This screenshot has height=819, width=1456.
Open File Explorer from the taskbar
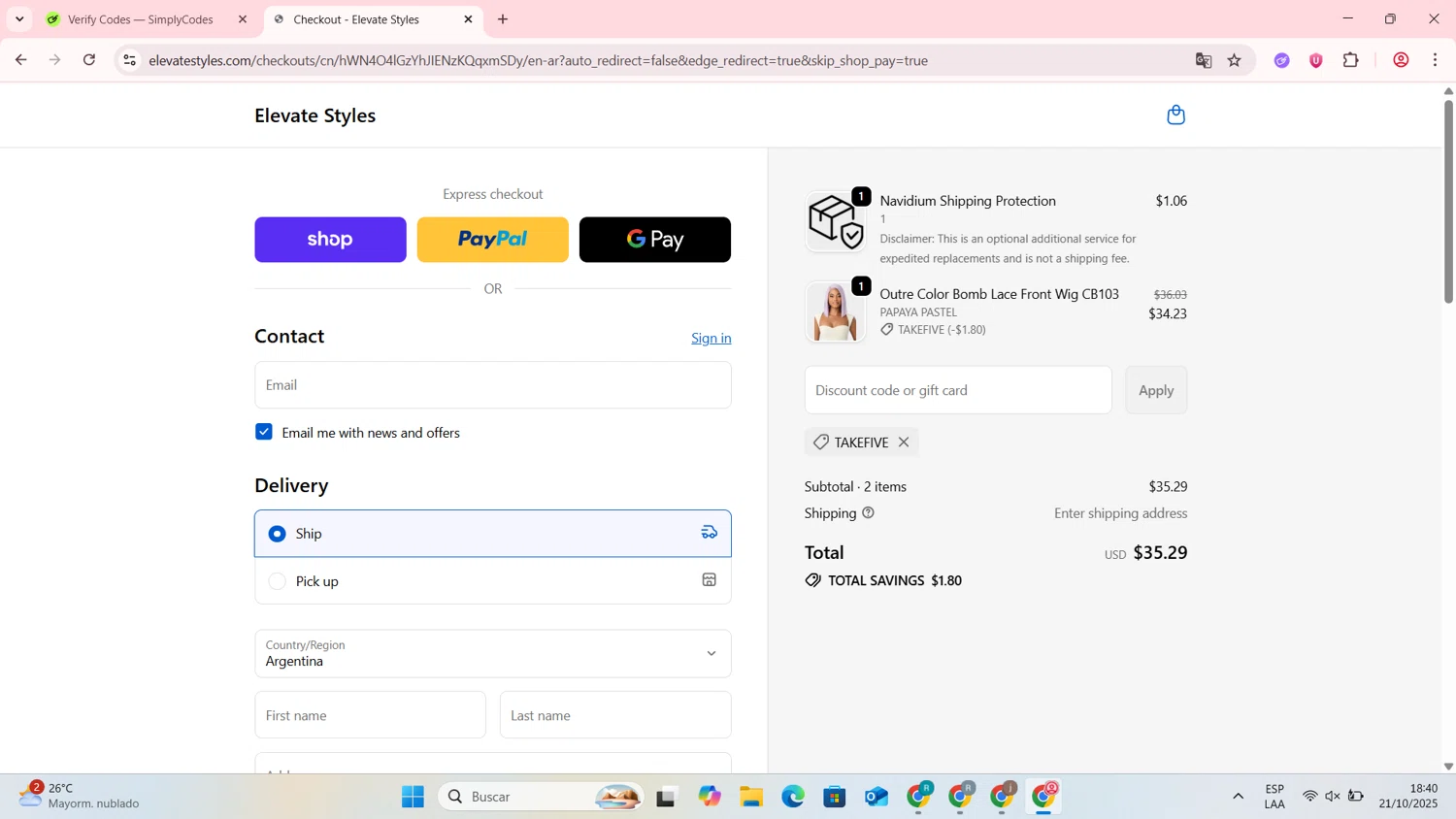point(751,797)
